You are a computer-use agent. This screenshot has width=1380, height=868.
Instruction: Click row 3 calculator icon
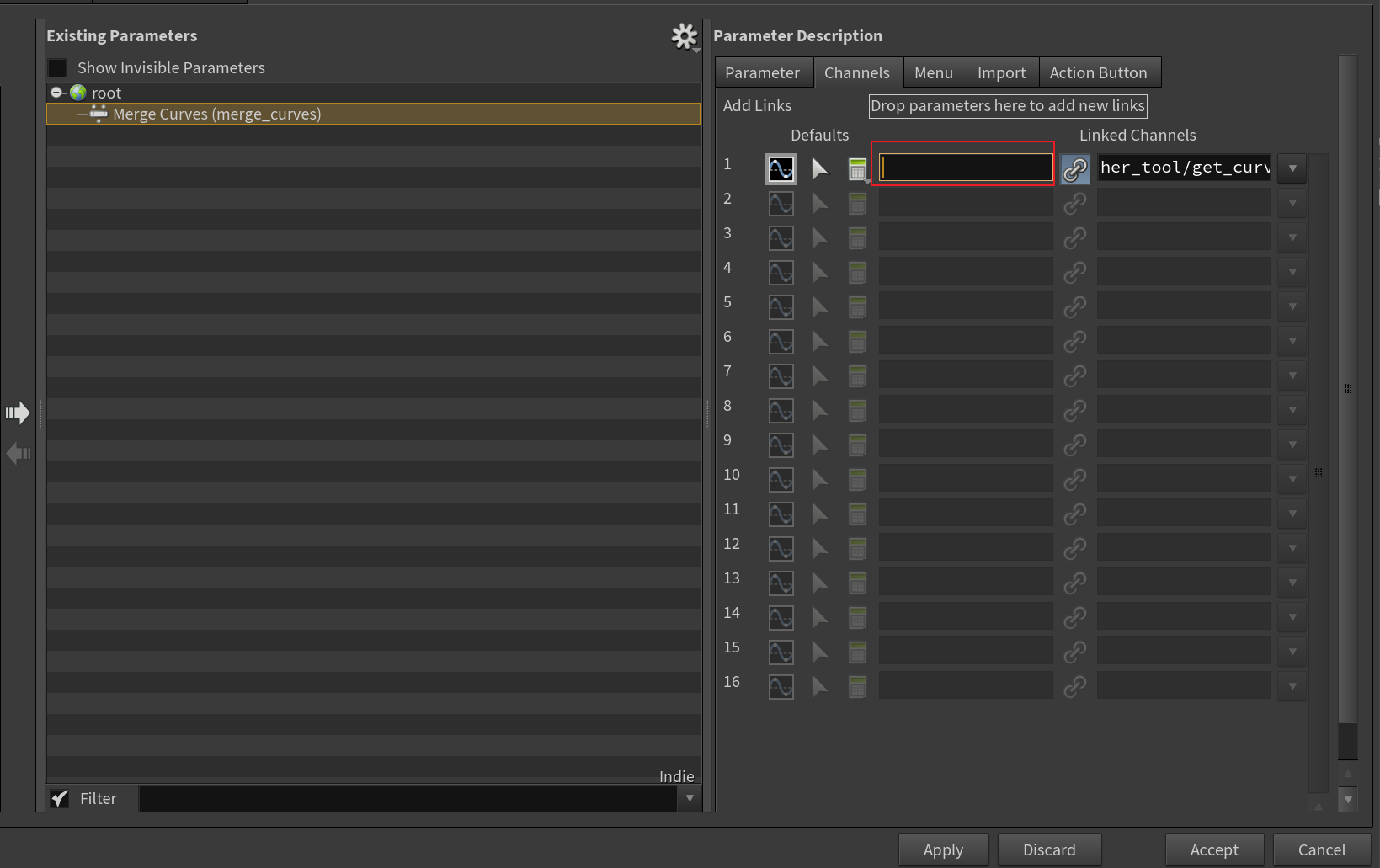[x=858, y=238]
